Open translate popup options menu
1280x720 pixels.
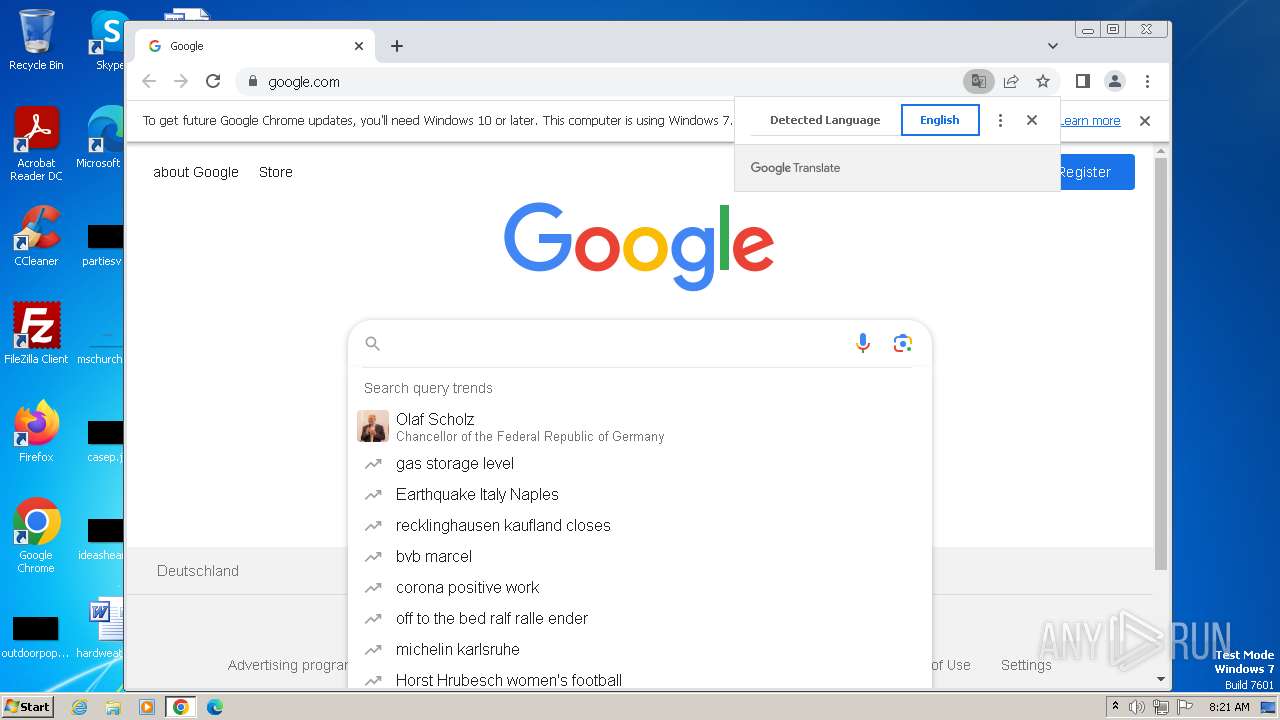tap(1000, 120)
